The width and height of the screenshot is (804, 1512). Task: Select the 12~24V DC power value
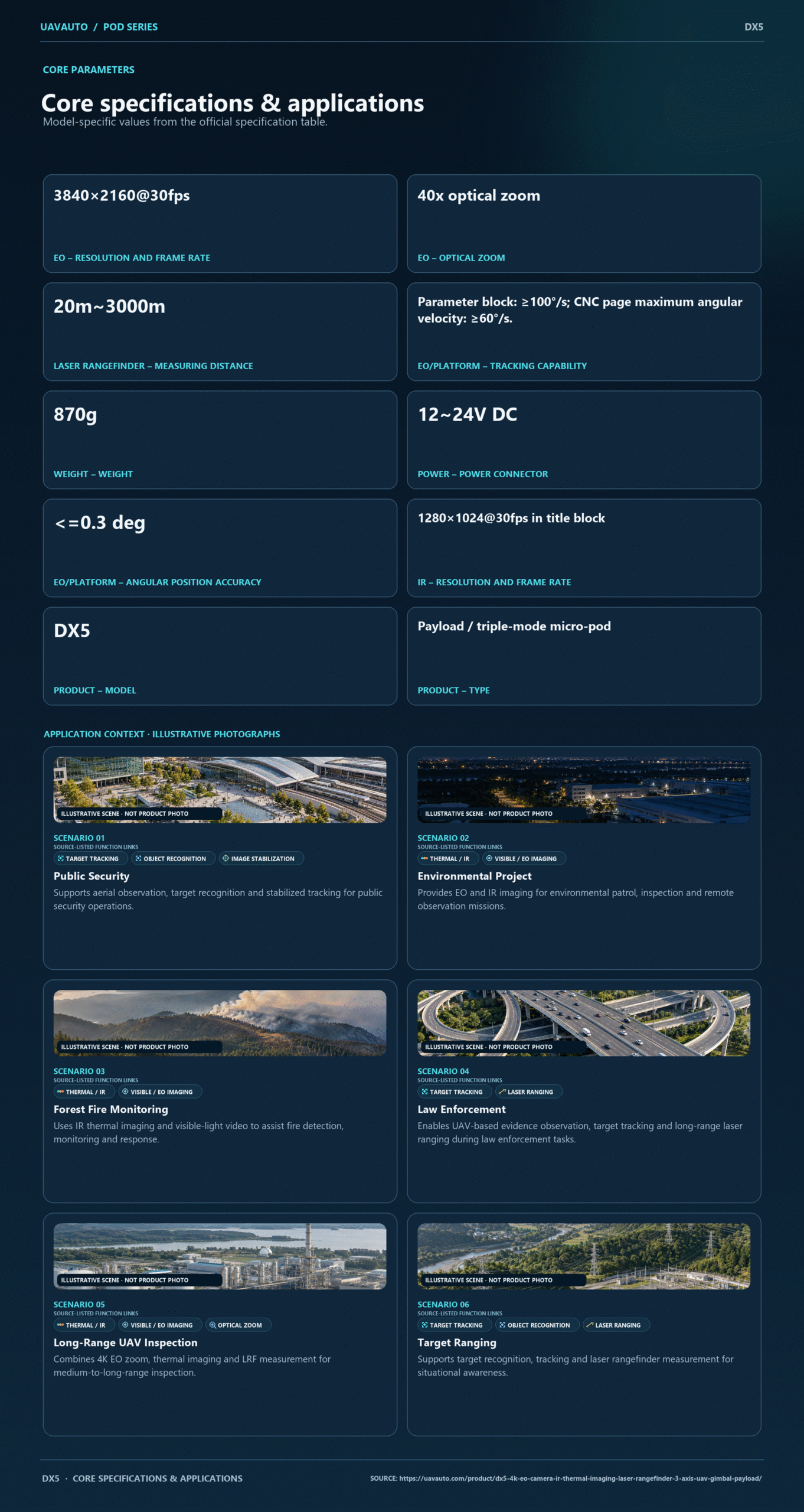pos(468,415)
